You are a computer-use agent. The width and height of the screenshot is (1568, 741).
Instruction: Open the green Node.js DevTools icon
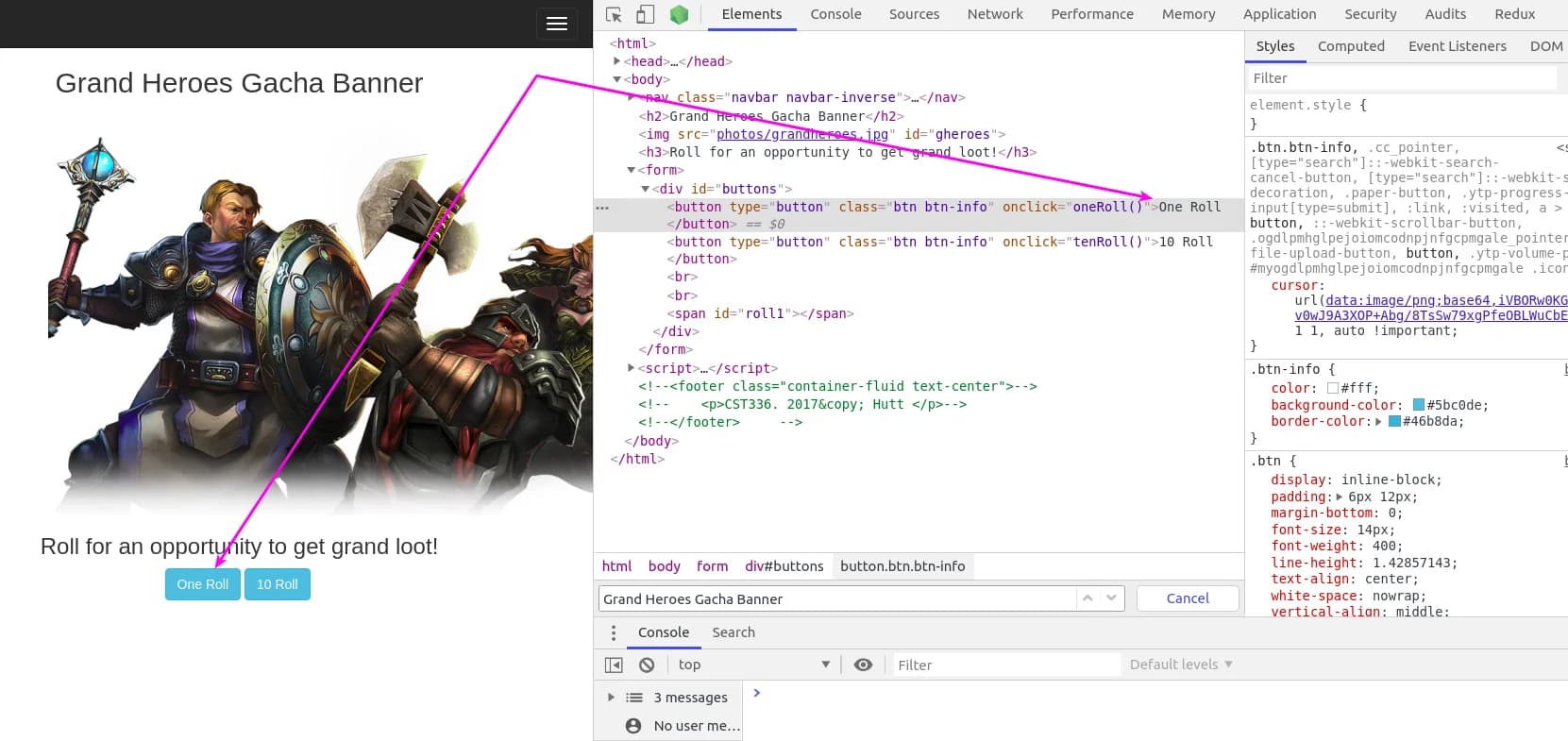pyautogui.click(x=679, y=14)
